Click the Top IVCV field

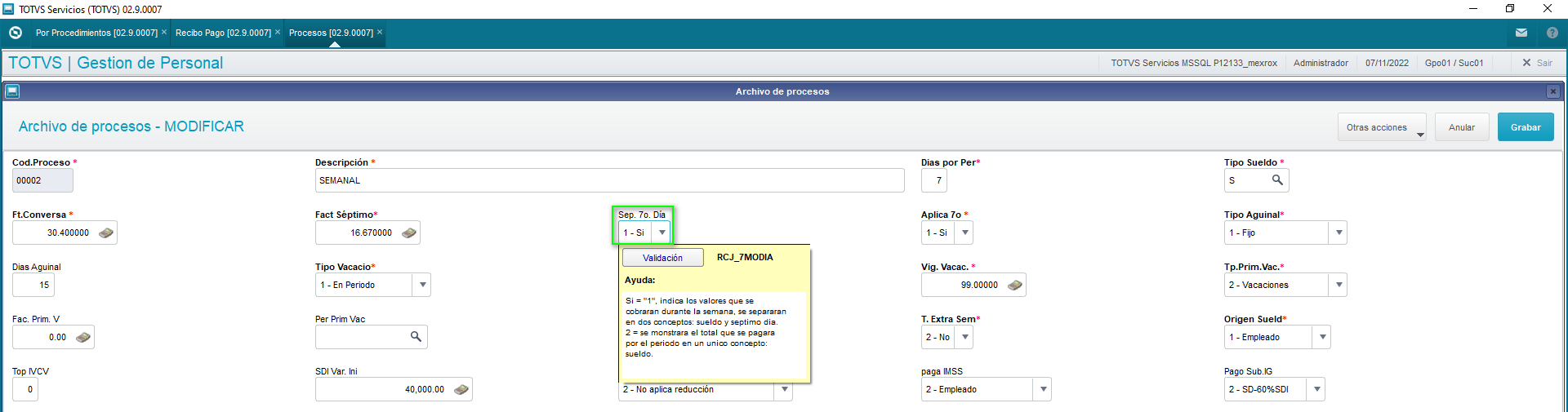point(25,389)
